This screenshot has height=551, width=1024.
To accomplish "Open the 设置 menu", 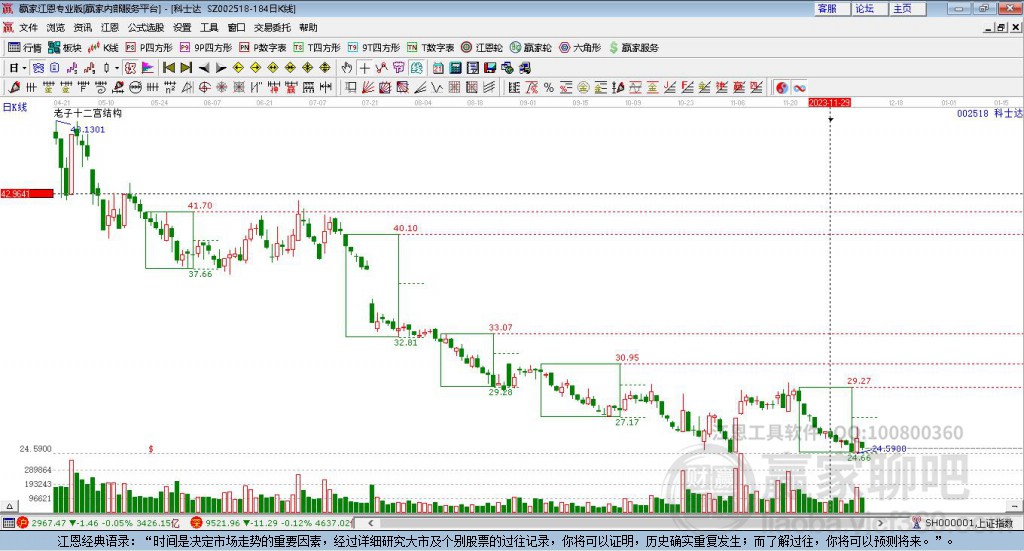I will tap(182, 27).
